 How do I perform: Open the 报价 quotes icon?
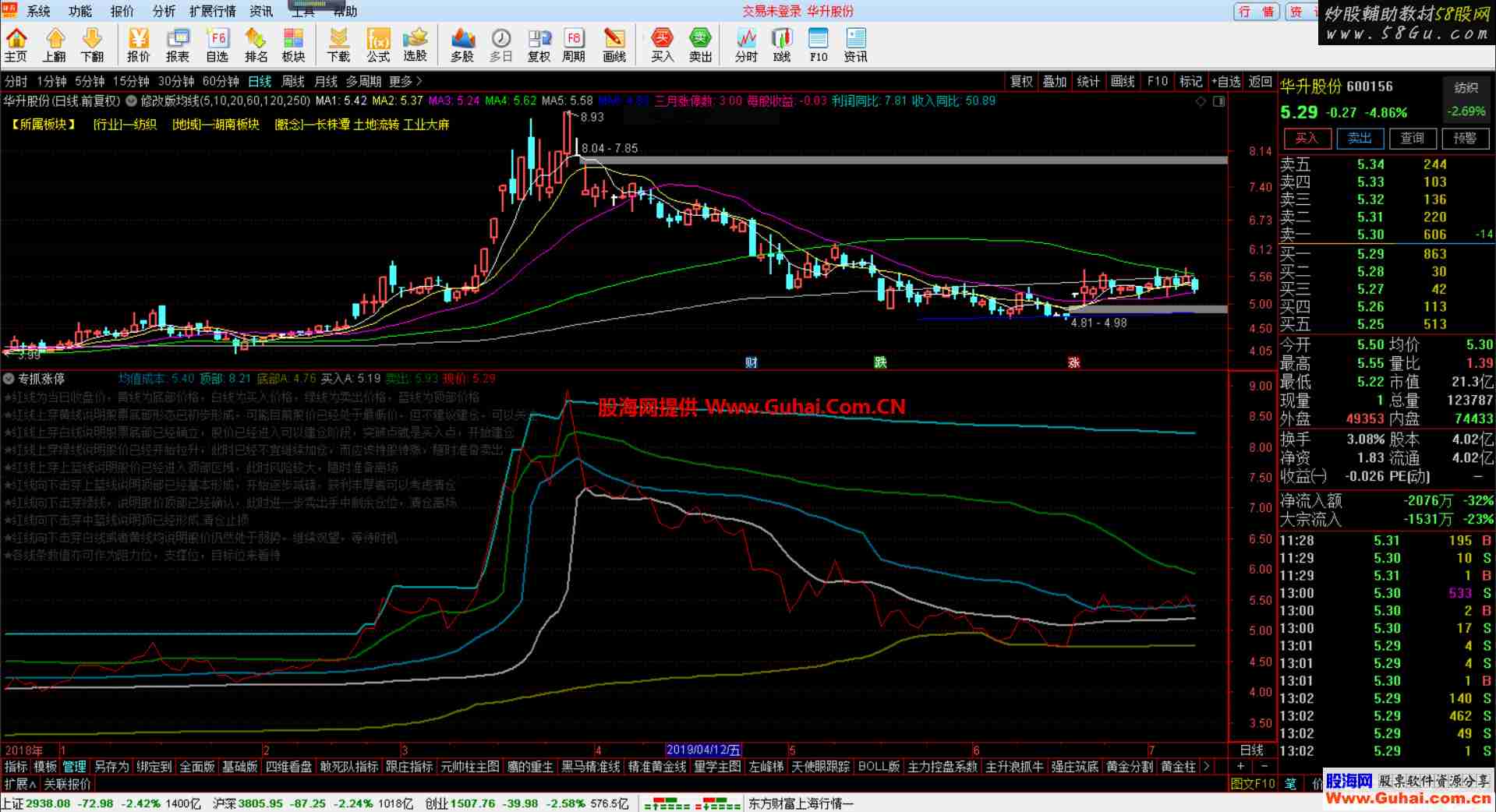tap(139, 45)
